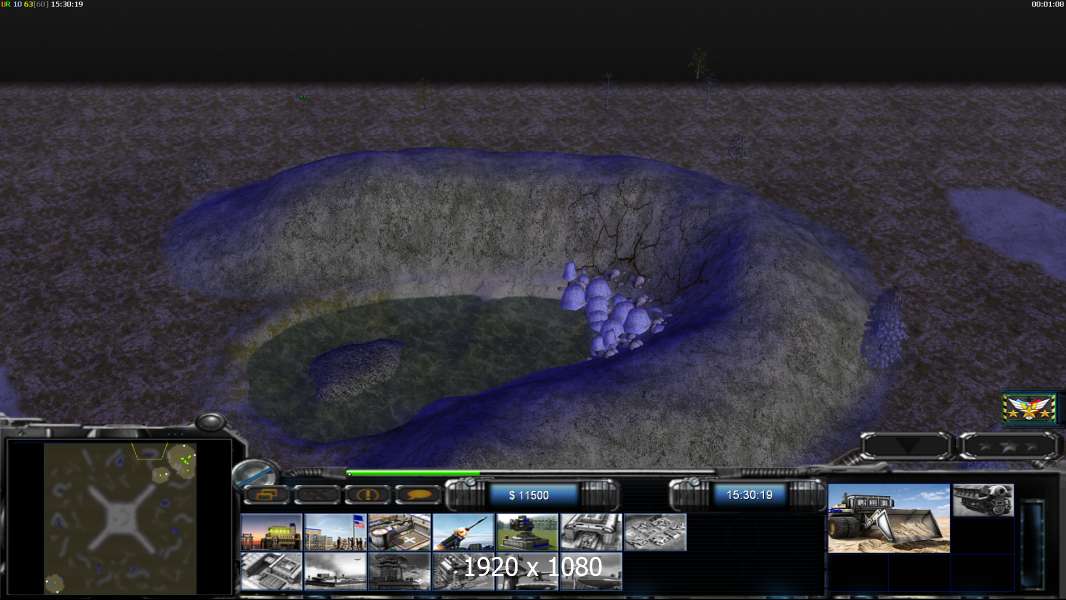Click the purple crystal cluster in the crater
The width and height of the screenshot is (1066, 600).
[x=611, y=309]
